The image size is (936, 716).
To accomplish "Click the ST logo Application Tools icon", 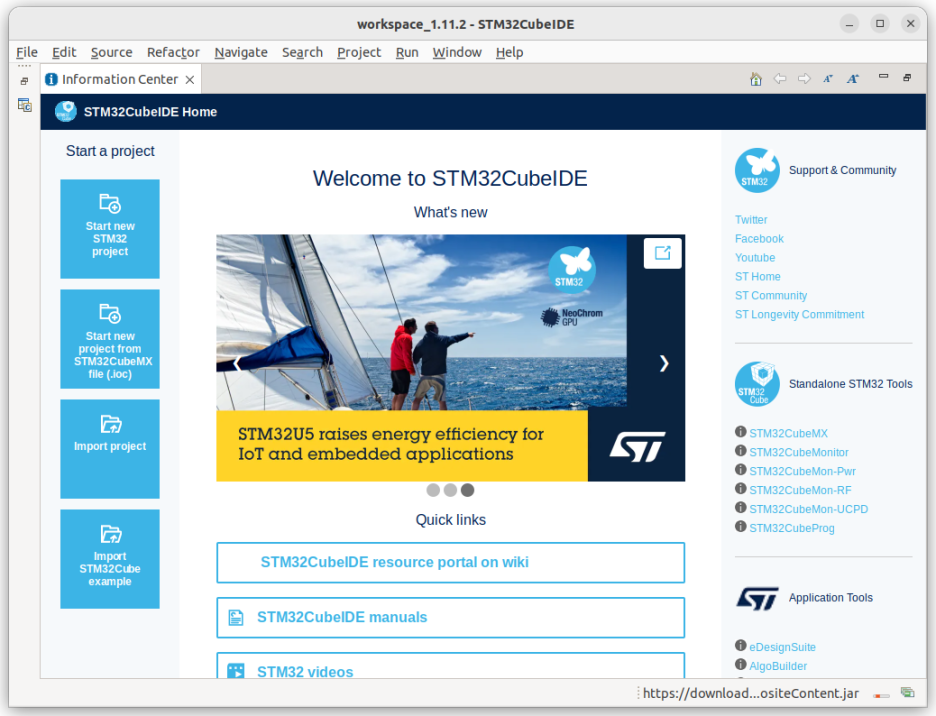I will pyautogui.click(x=757, y=598).
